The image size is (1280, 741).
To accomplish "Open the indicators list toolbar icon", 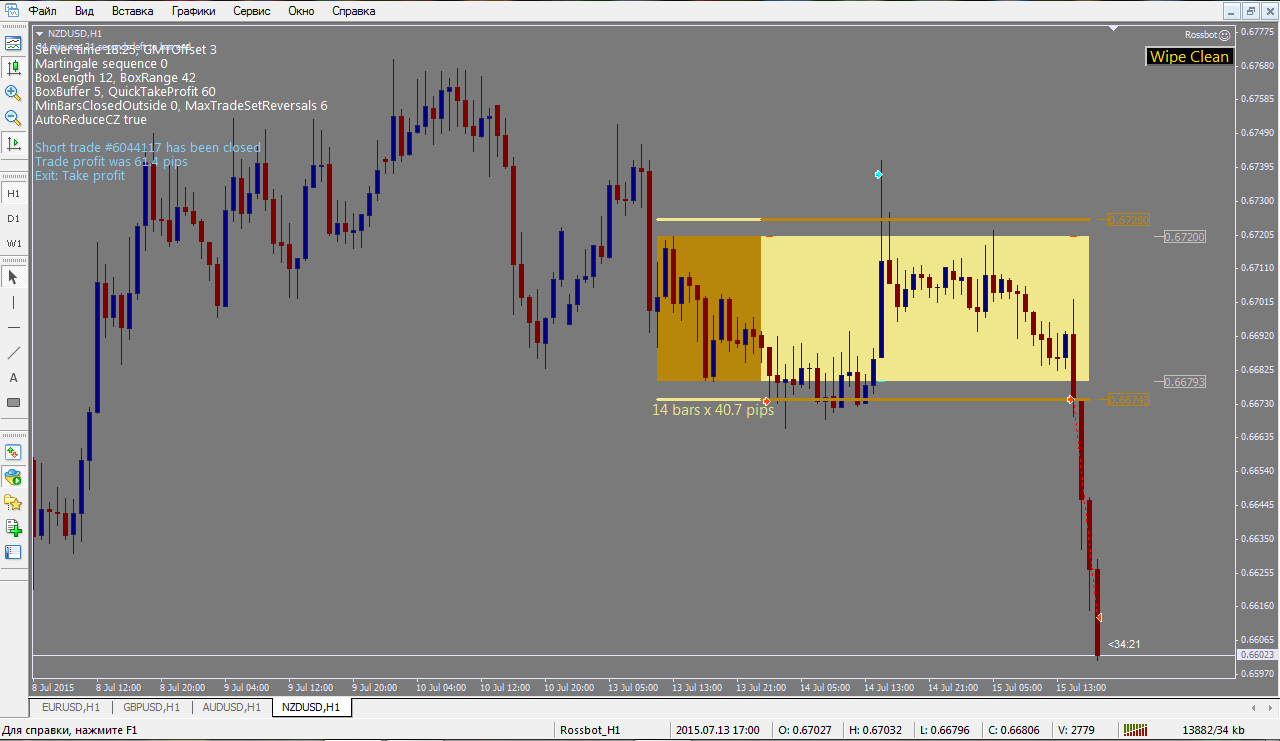I will [x=13, y=43].
